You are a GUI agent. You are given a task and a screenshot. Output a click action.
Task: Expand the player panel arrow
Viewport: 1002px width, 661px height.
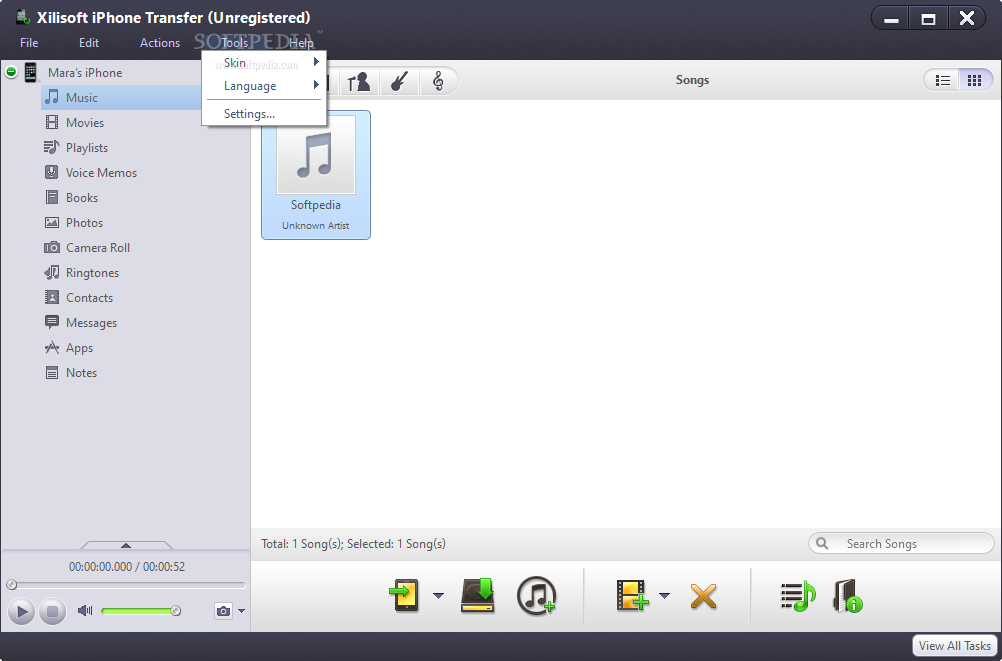point(126,545)
